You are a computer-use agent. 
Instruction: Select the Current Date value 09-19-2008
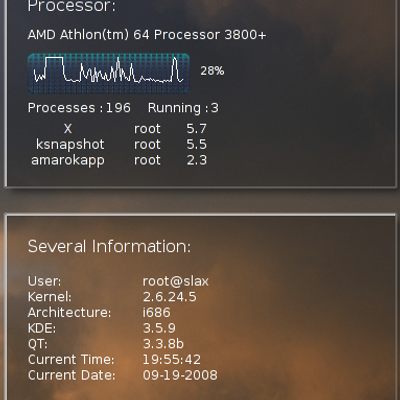pyautogui.click(x=180, y=375)
